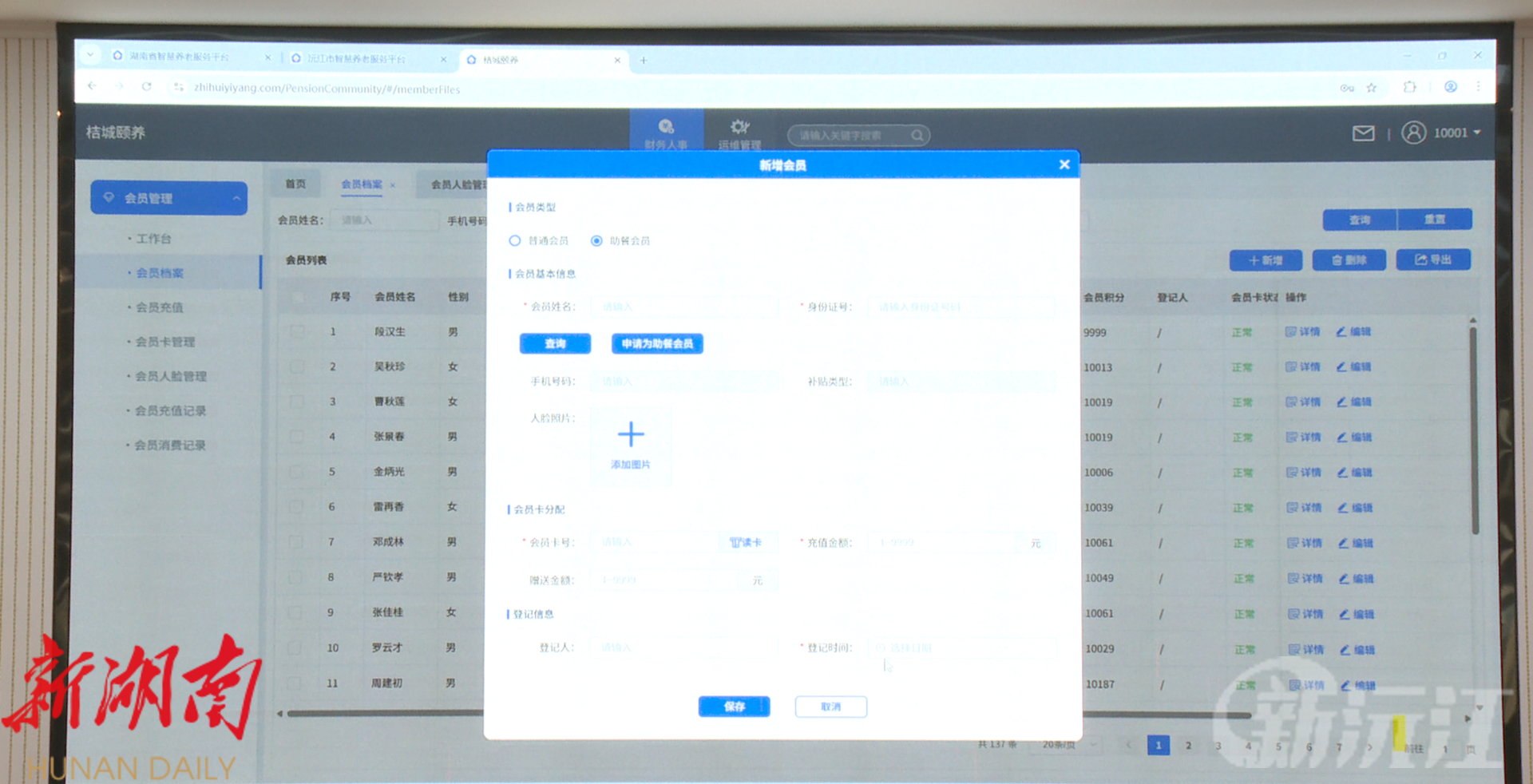Open the 10001 account dropdown
The image size is (1533, 784).
point(1477,133)
